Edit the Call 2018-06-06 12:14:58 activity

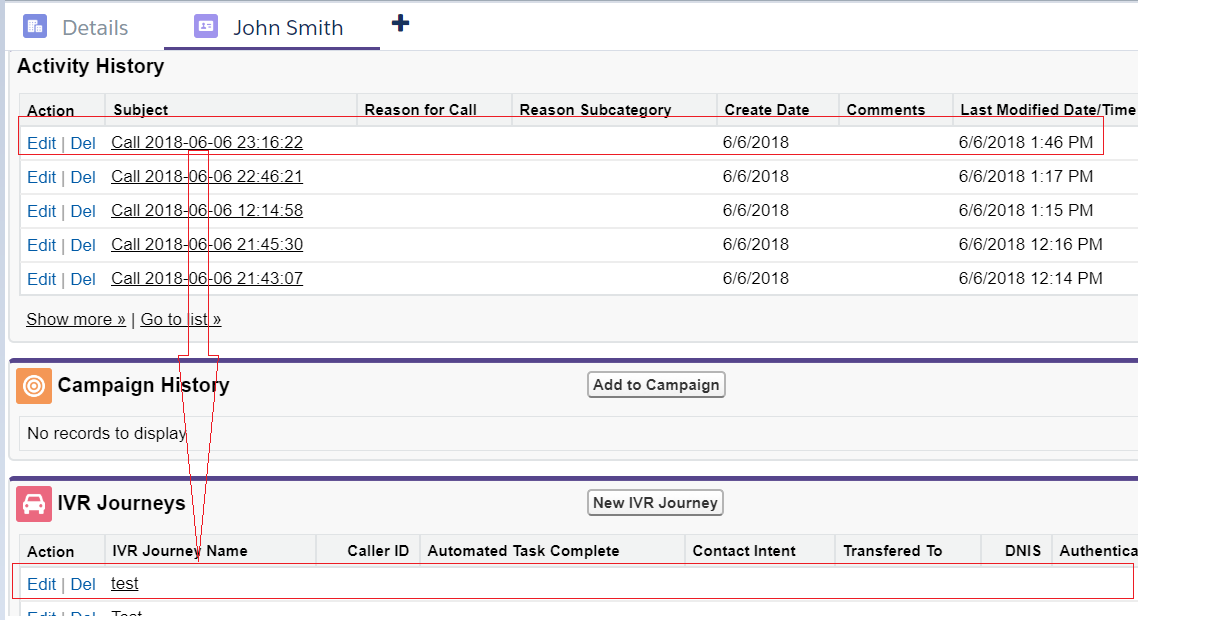[41, 211]
